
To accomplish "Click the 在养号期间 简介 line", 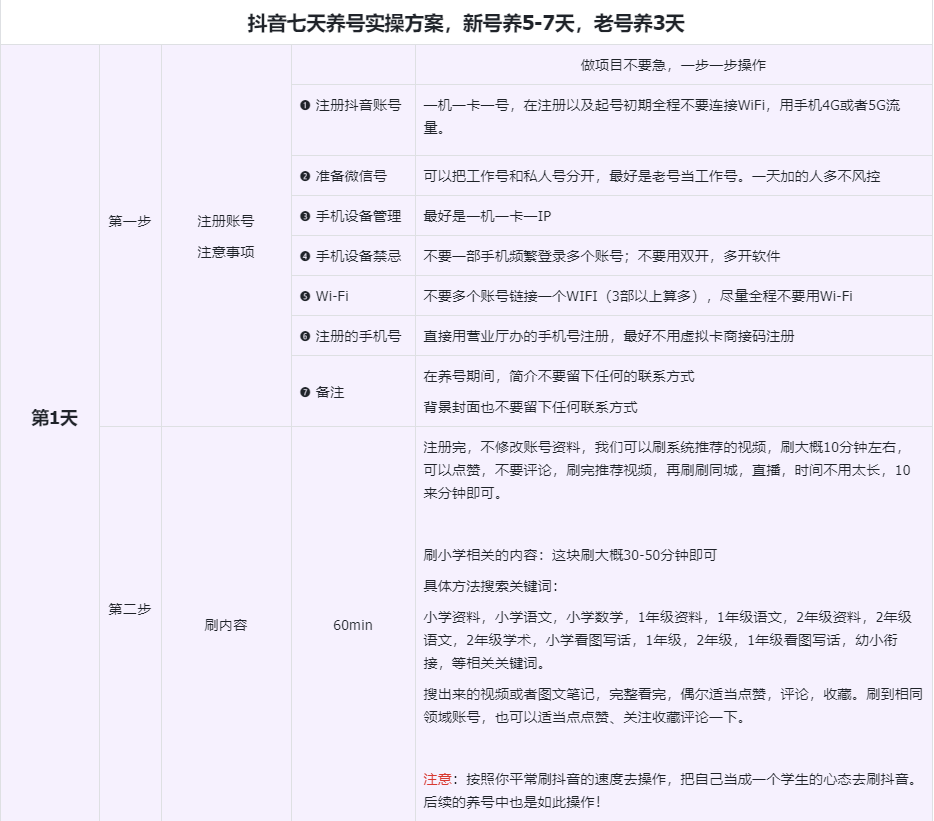I will click(559, 377).
